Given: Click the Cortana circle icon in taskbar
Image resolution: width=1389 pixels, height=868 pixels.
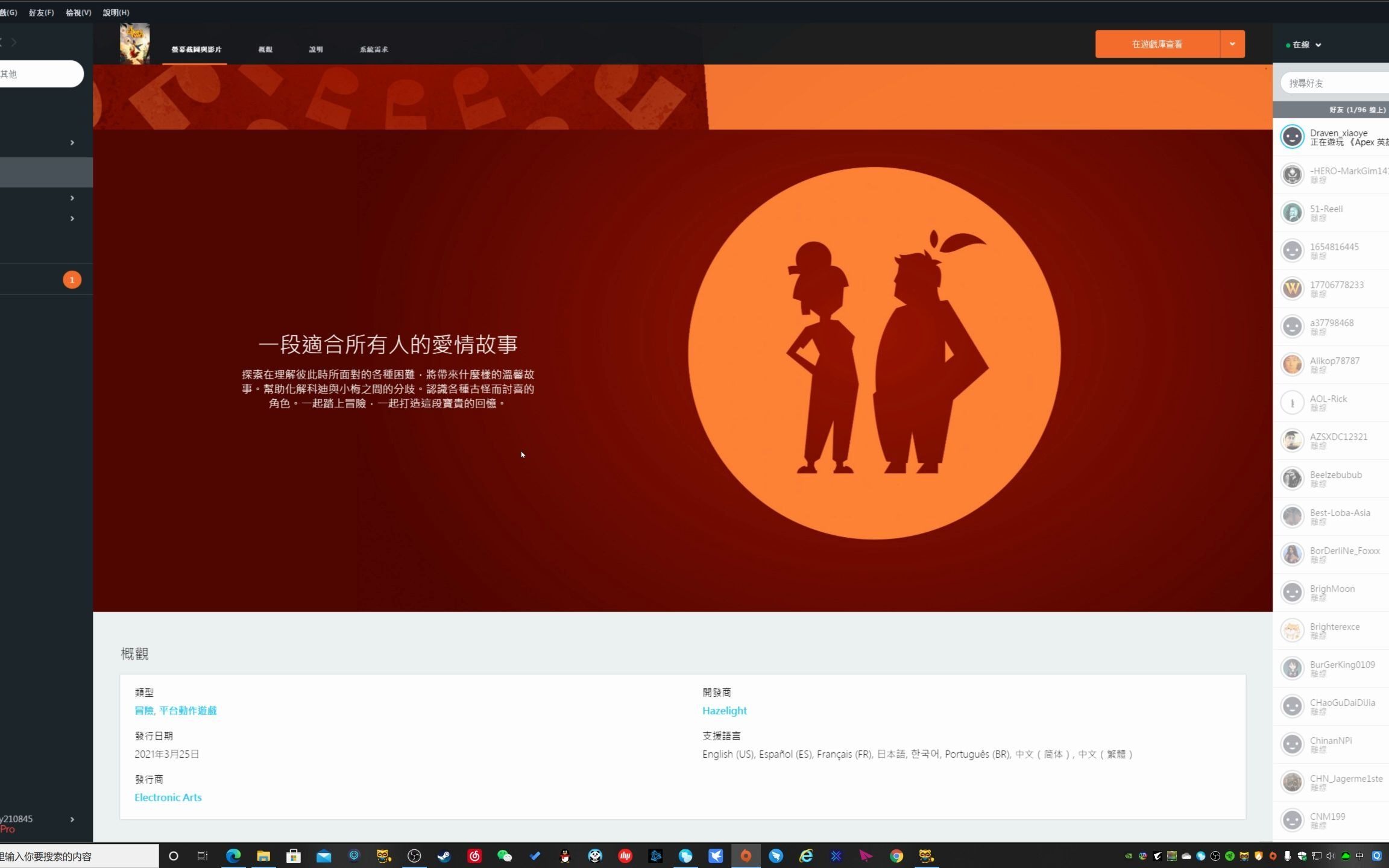Looking at the screenshot, I should tap(174, 856).
